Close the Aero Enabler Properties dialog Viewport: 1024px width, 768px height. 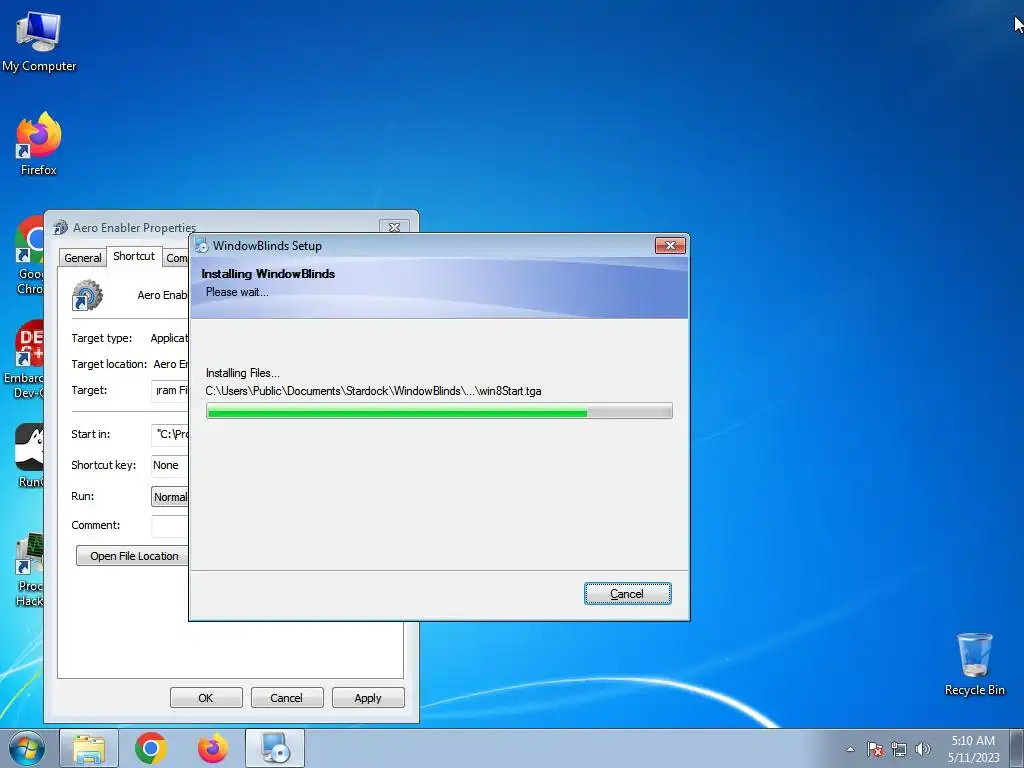click(394, 227)
